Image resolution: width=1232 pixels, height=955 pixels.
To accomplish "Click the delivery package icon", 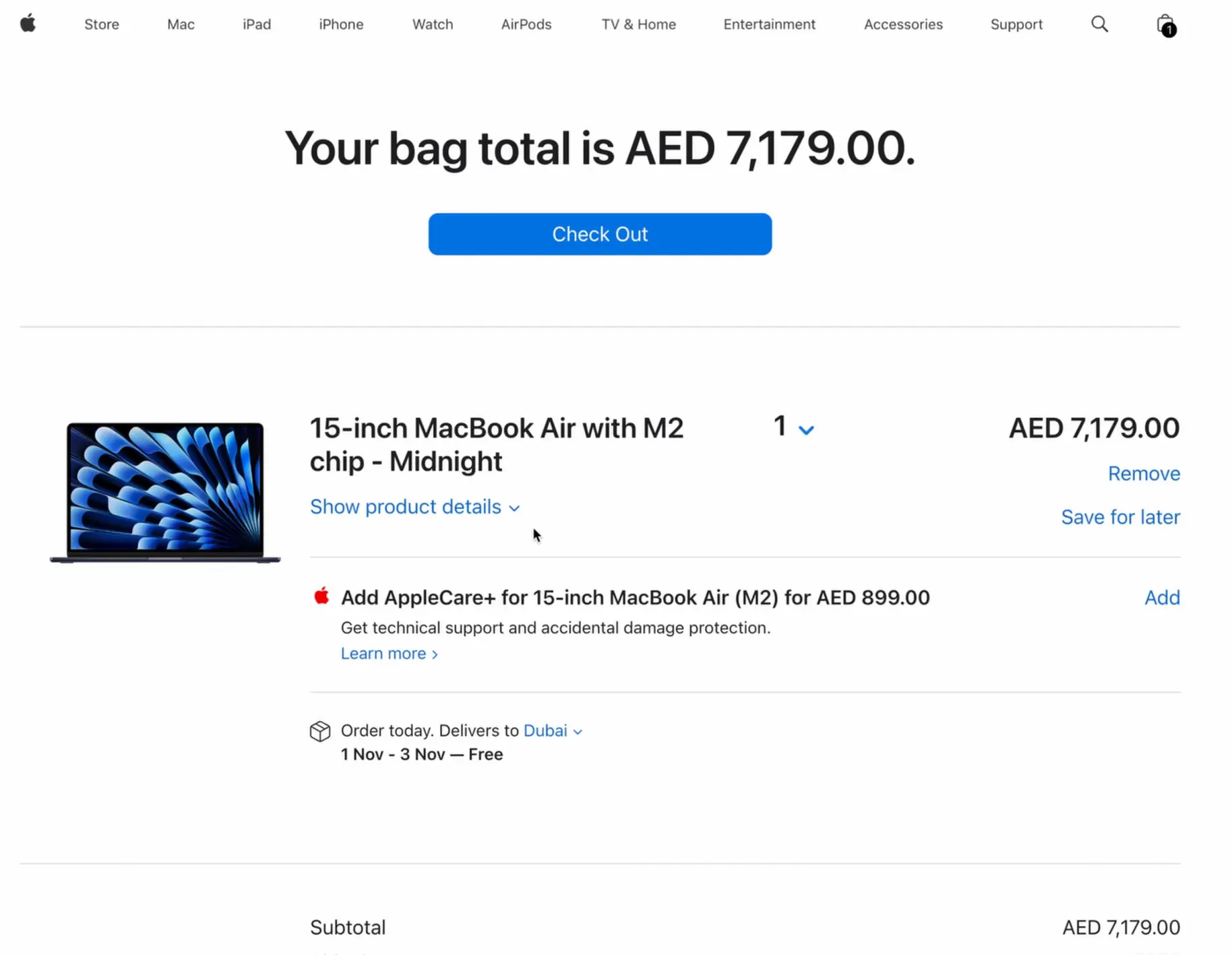I will click(x=320, y=731).
